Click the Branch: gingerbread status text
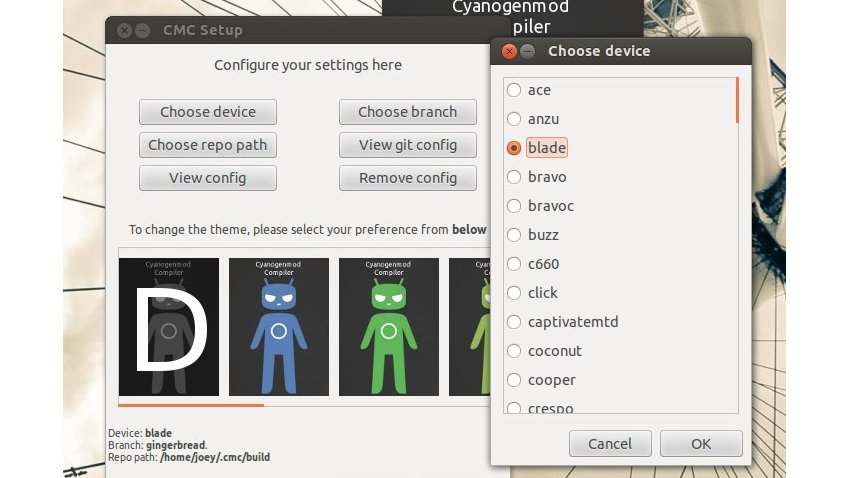Viewport: 850px width, 478px height. tap(158, 445)
